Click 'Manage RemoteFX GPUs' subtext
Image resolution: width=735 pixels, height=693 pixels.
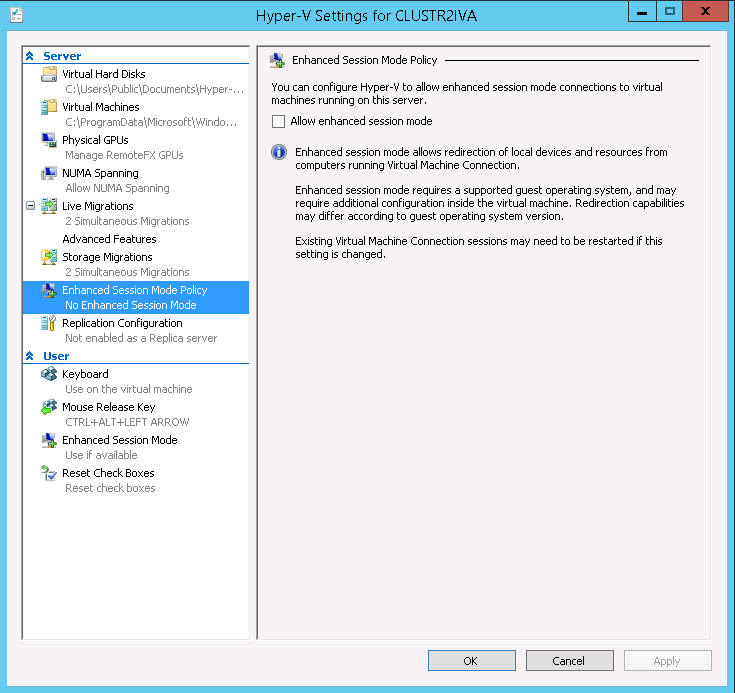tap(124, 155)
